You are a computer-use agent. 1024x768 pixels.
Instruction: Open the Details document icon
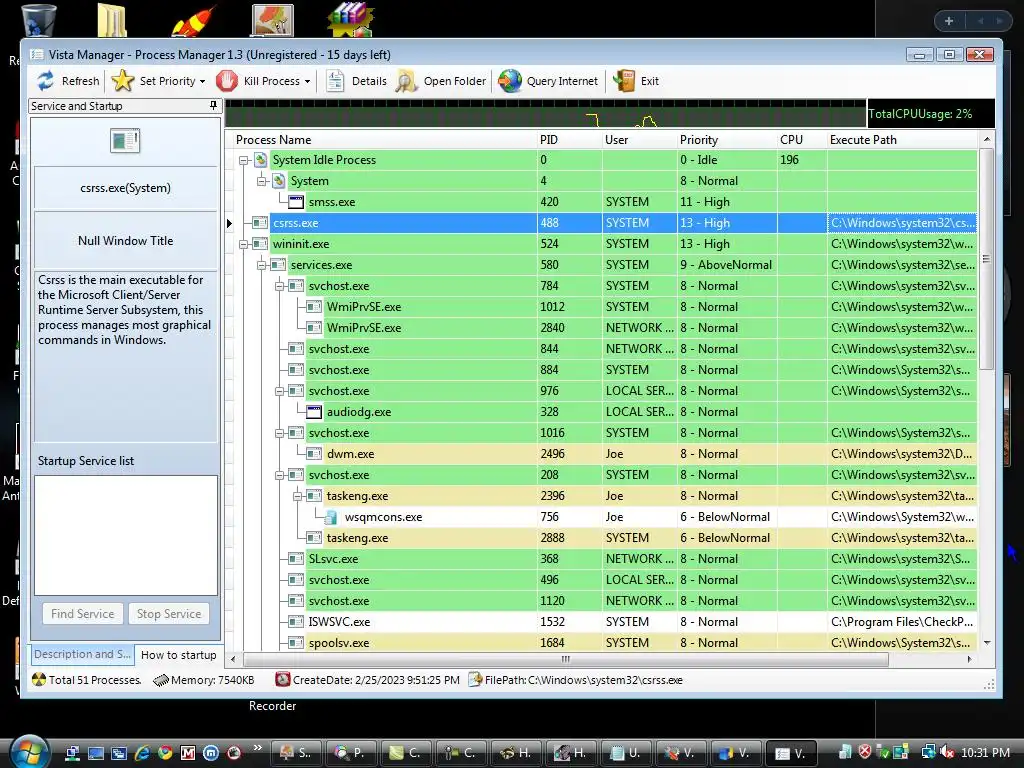(335, 81)
